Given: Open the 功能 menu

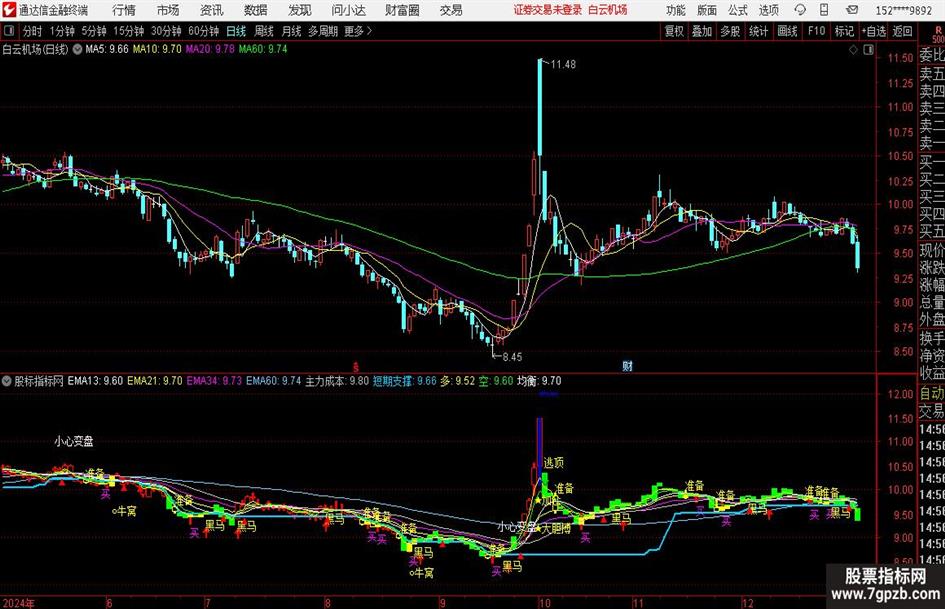Looking at the screenshot, I should [x=676, y=10].
